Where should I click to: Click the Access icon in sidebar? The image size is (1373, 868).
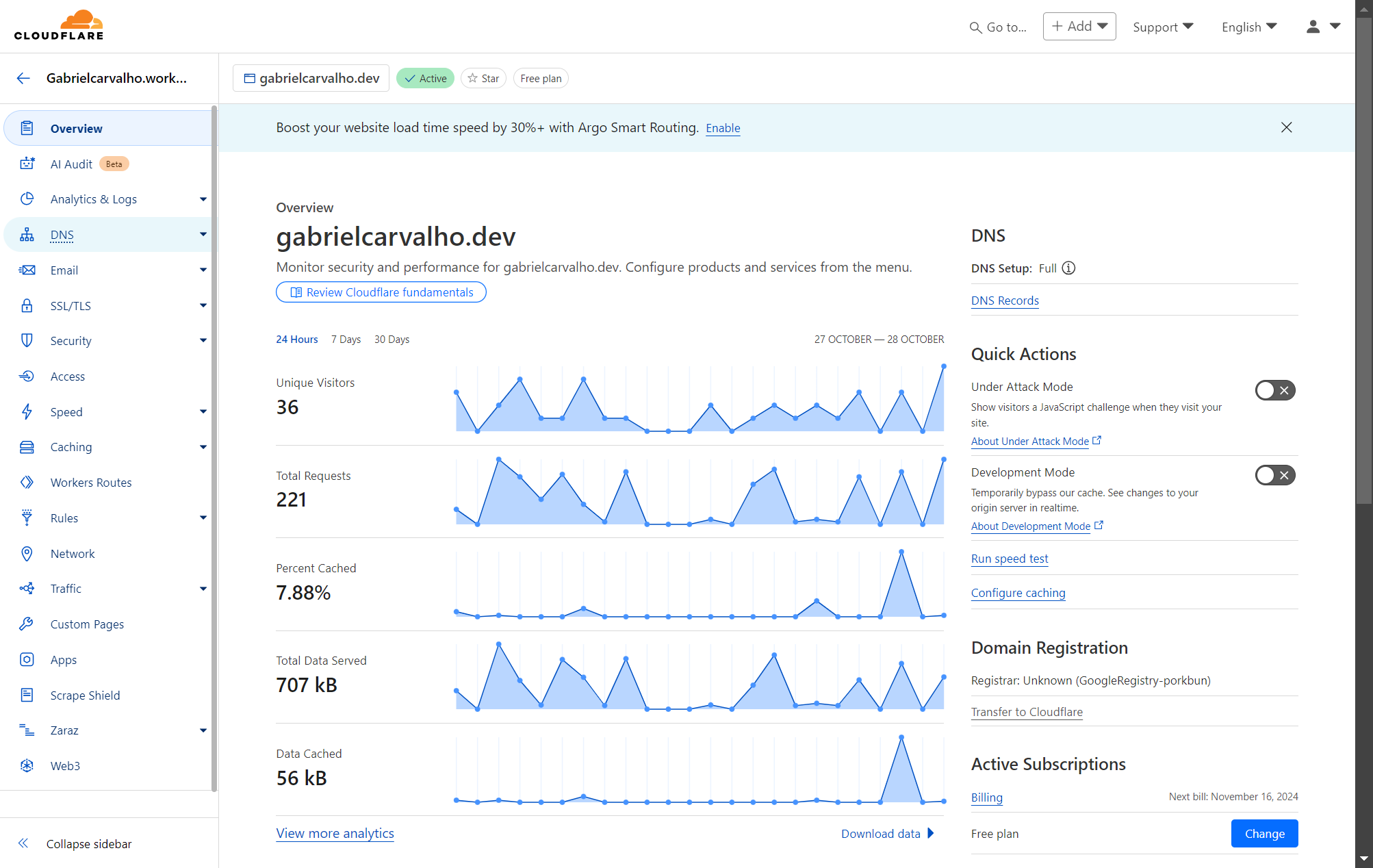27,376
